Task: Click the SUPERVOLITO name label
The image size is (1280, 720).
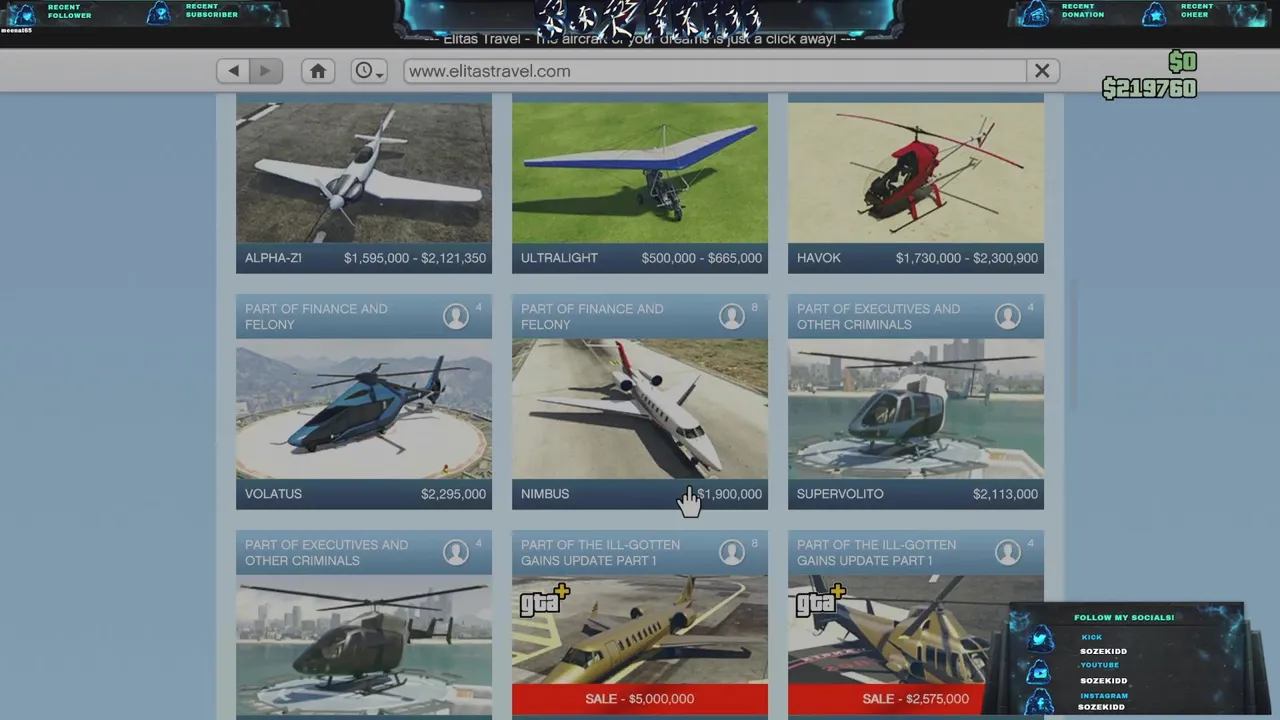Action: pos(840,494)
